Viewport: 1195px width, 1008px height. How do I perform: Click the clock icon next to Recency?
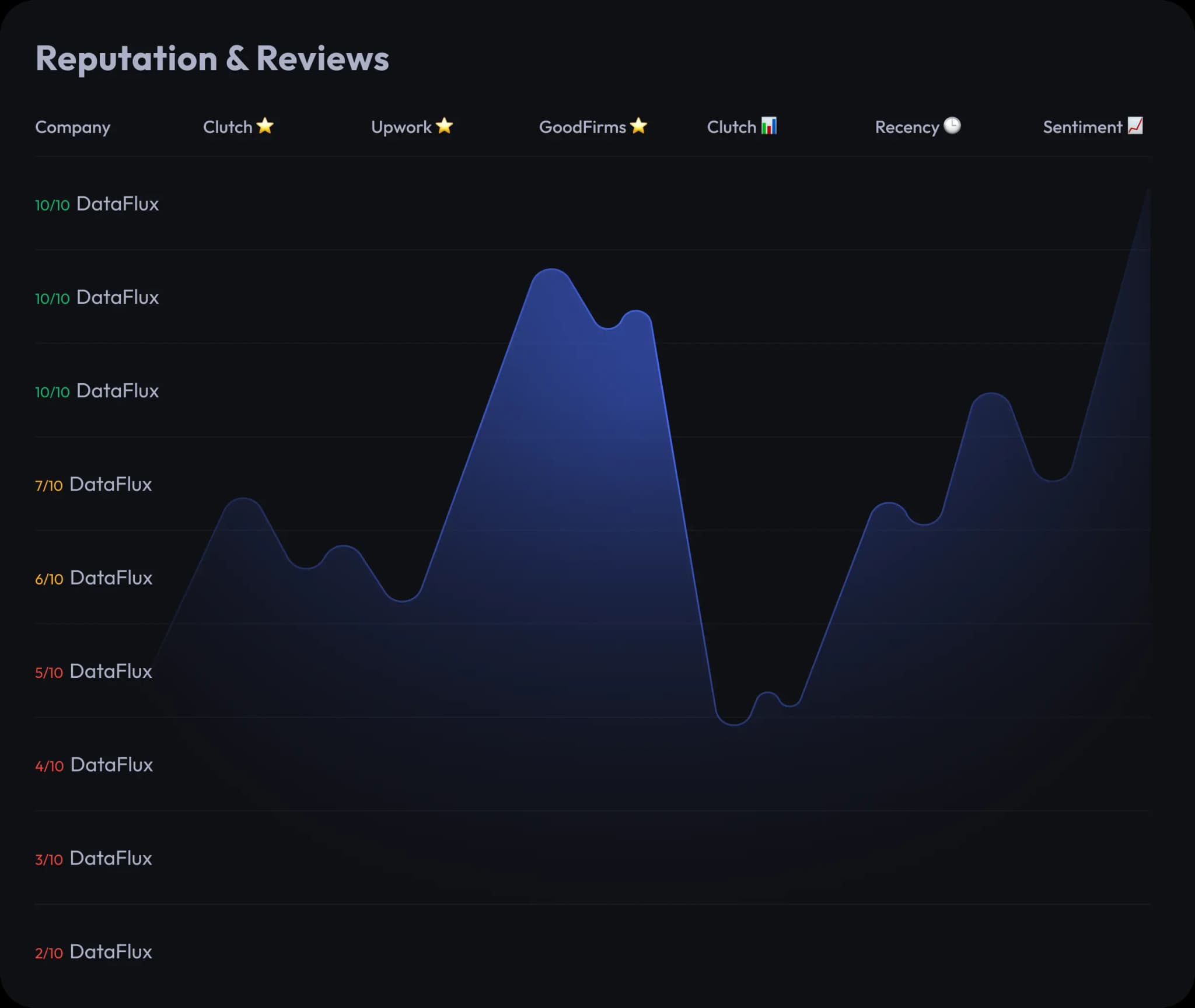(x=952, y=126)
